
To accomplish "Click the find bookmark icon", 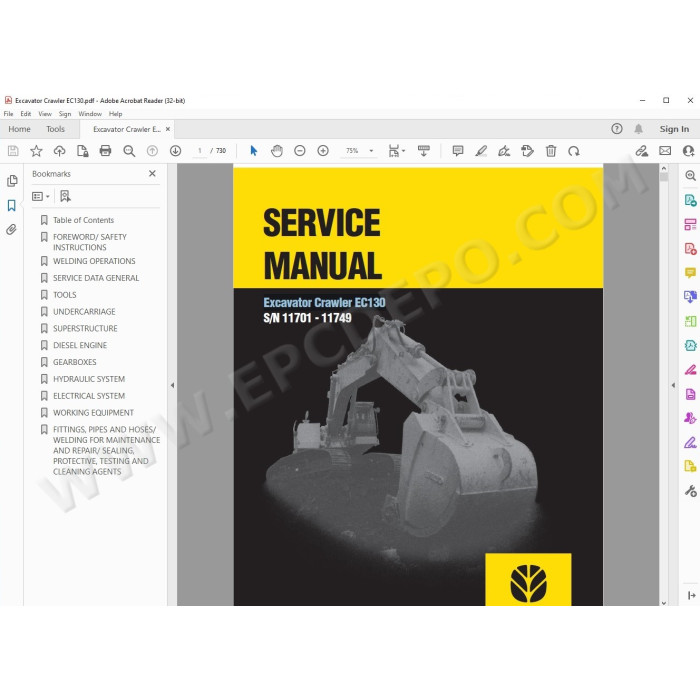I will 65,196.
